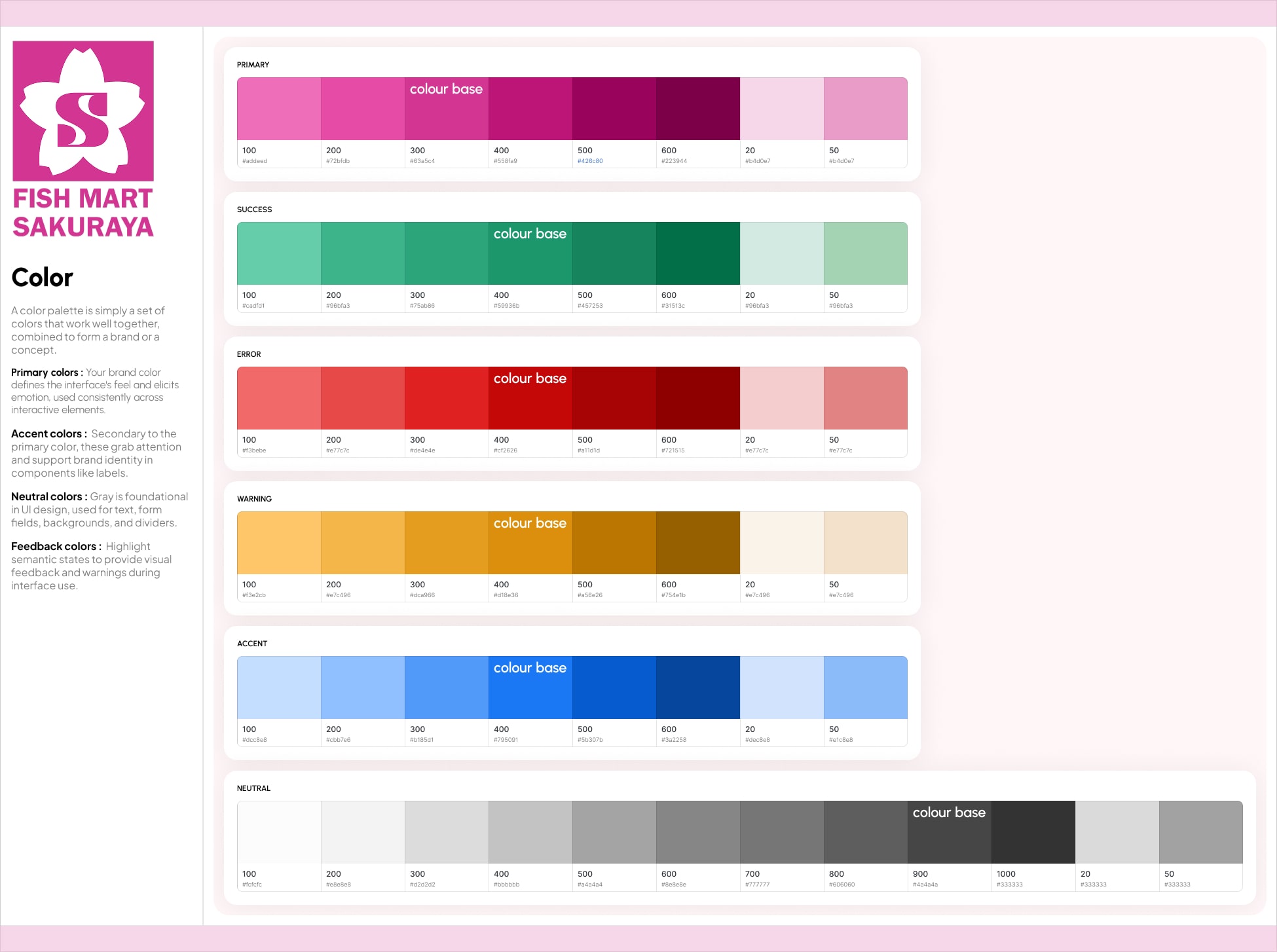The image size is (1277, 952).
Task: Select the Warning 100 light orange swatch
Action: pyautogui.click(x=279, y=543)
